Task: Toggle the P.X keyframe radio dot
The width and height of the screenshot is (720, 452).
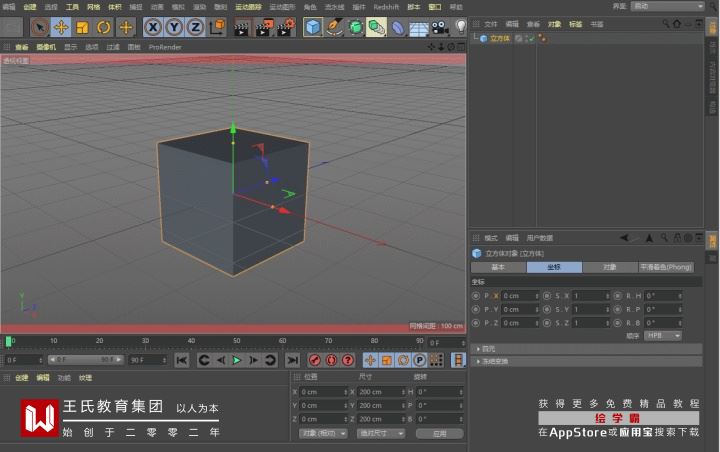Action: pos(478,296)
